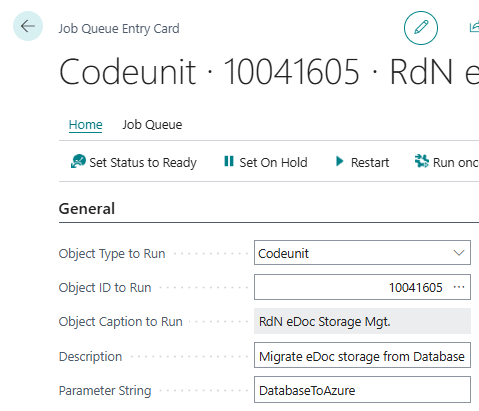Screen dimensions: 479x411
Task: Click the Set Status to Ready icon
Action: (x=78, y=162)
